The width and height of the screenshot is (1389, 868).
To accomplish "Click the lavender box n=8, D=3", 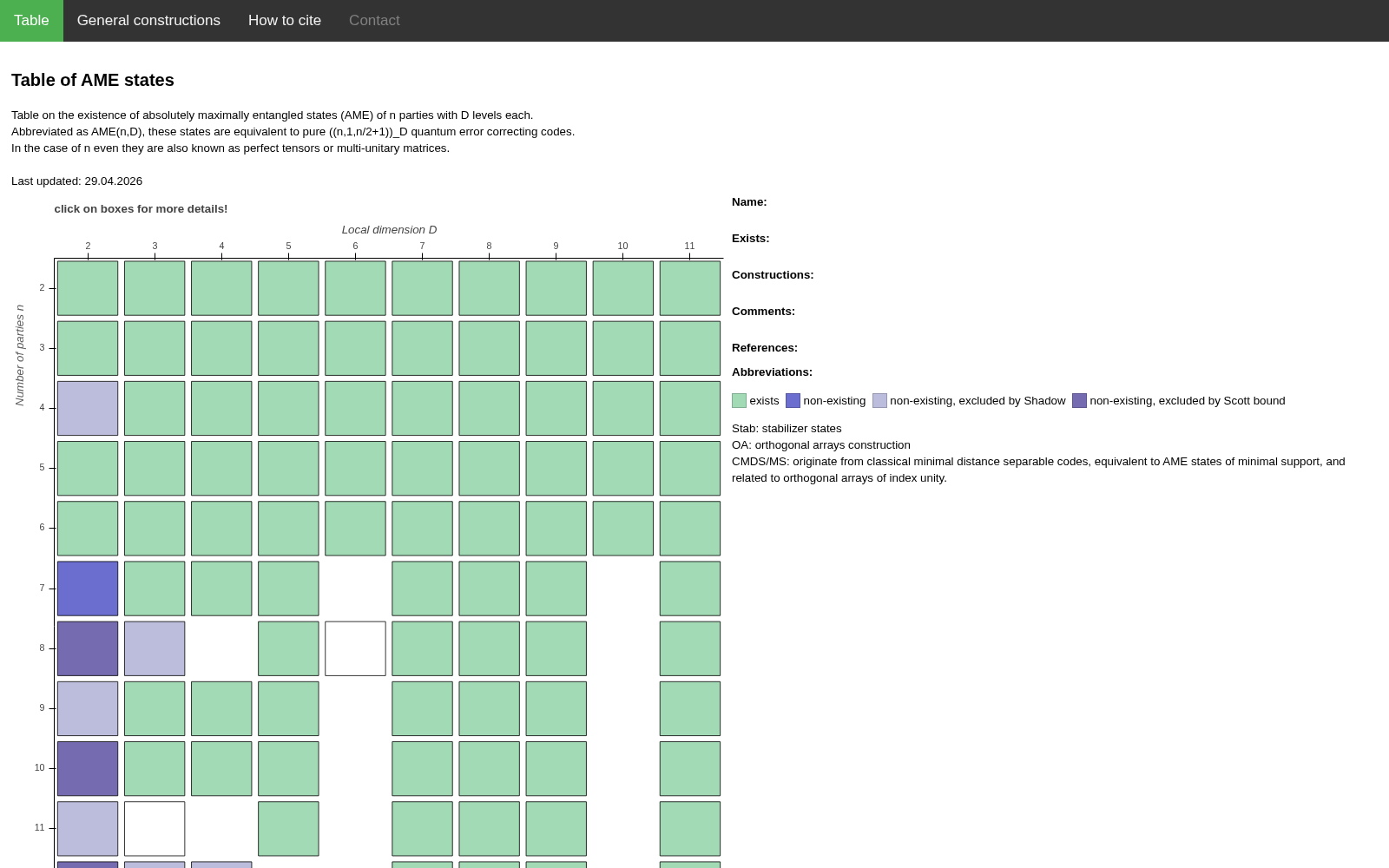I will (x=155, y=648).
